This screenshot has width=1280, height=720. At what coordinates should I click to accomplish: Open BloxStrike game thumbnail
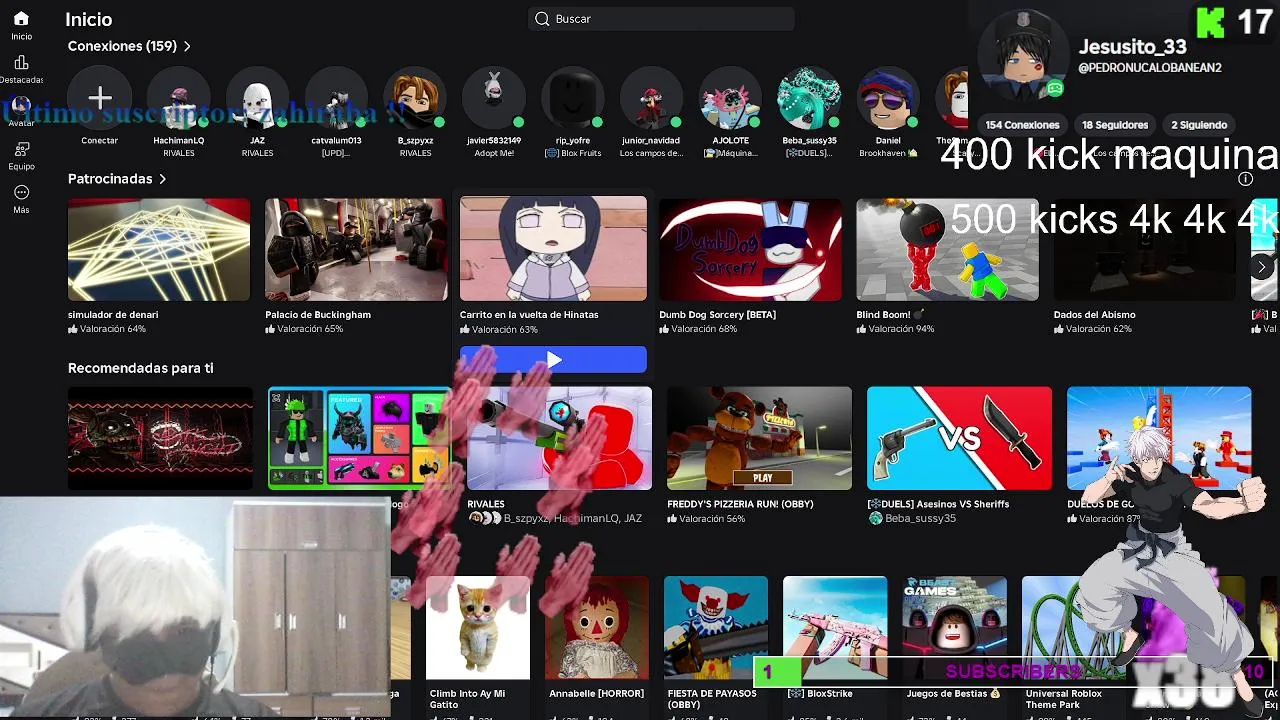point(835,628)
